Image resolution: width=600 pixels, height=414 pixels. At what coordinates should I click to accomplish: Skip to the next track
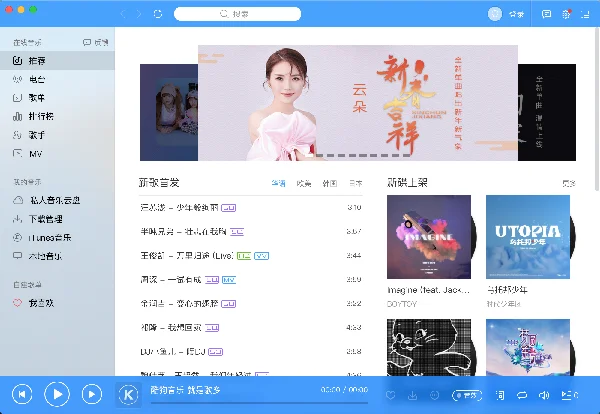pyautogui.click(x=91, y=394)
